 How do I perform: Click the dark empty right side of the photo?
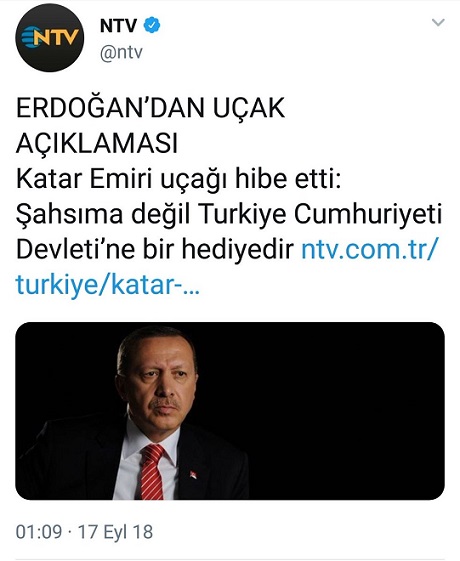[347, 411]
